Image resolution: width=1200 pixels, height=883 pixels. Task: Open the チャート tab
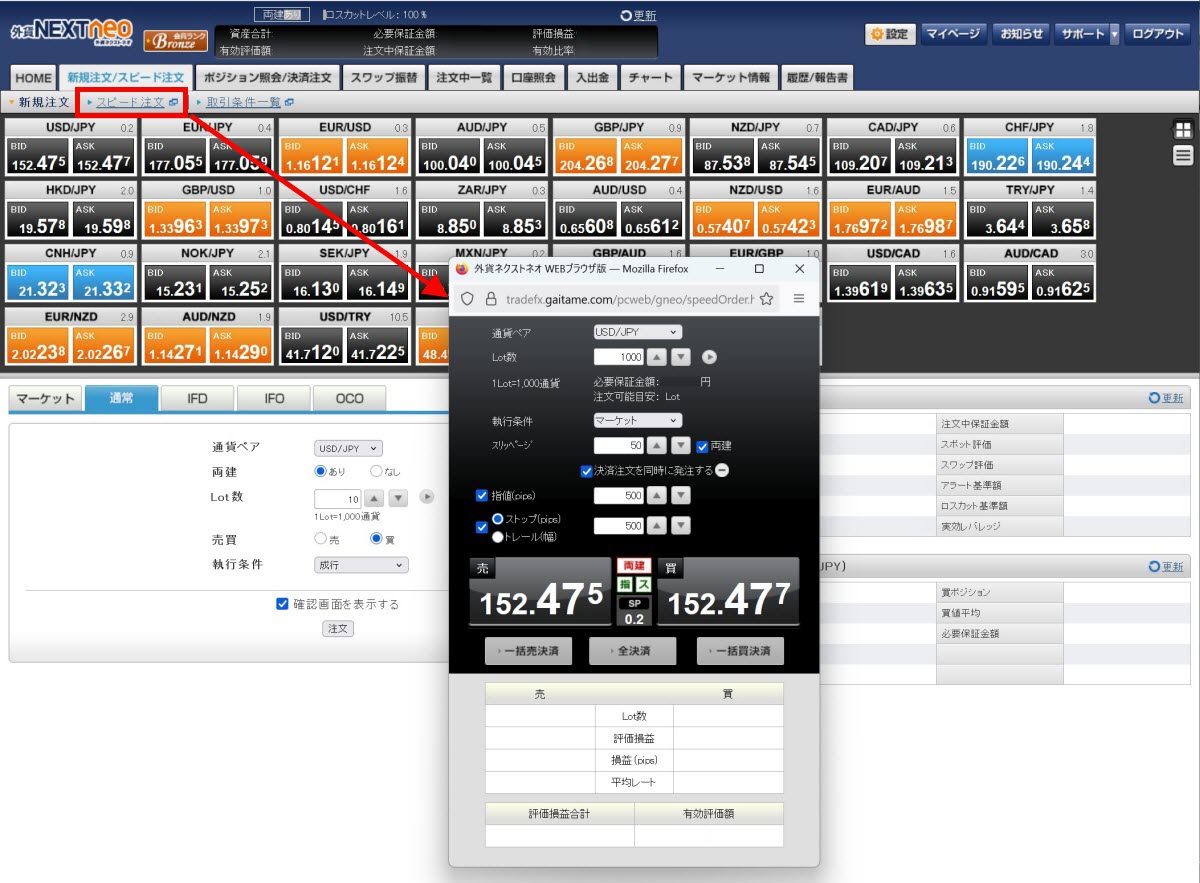tap(650, 77)
